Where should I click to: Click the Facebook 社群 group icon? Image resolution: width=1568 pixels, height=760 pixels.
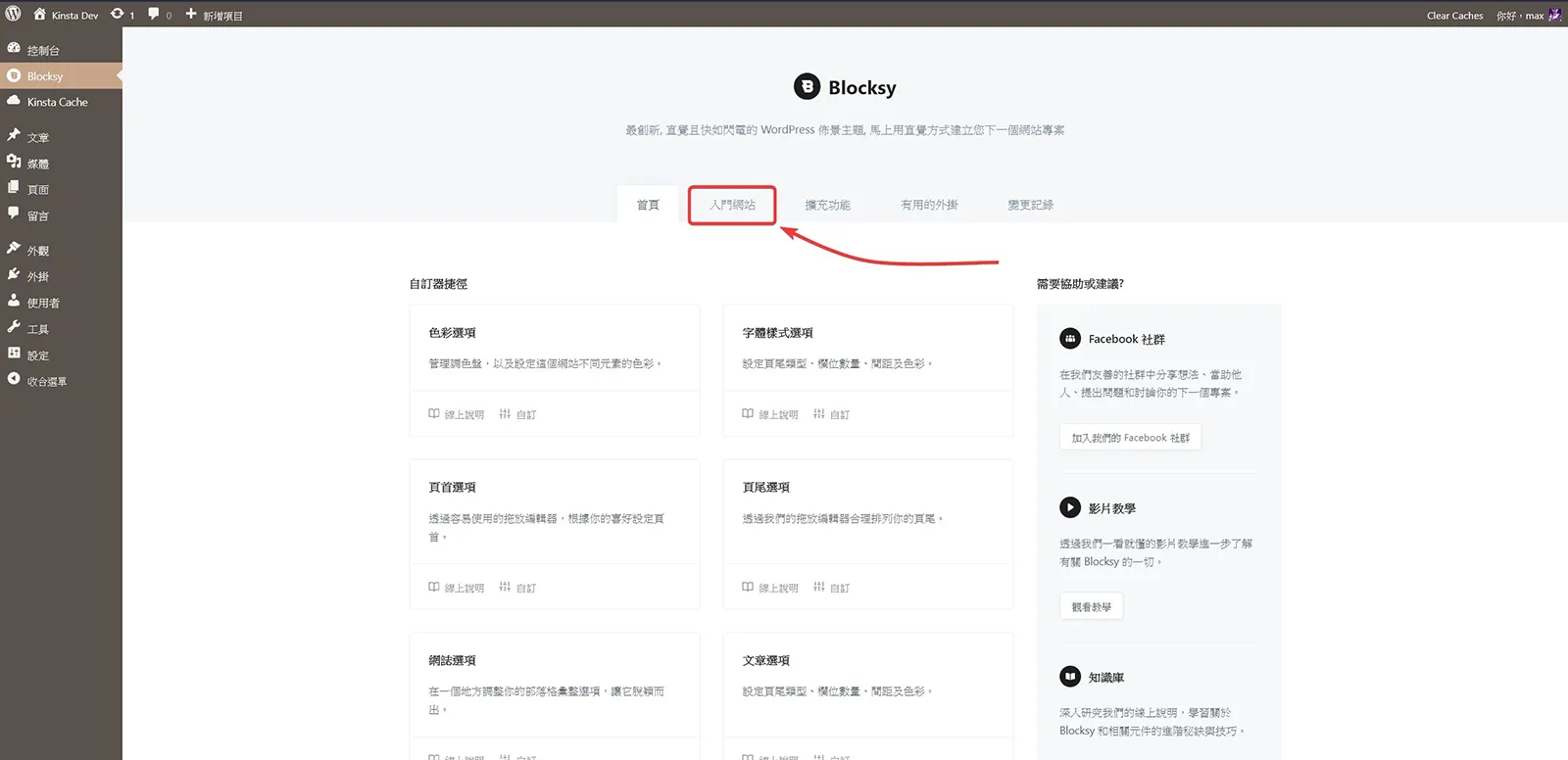[x=1070, y=339]
